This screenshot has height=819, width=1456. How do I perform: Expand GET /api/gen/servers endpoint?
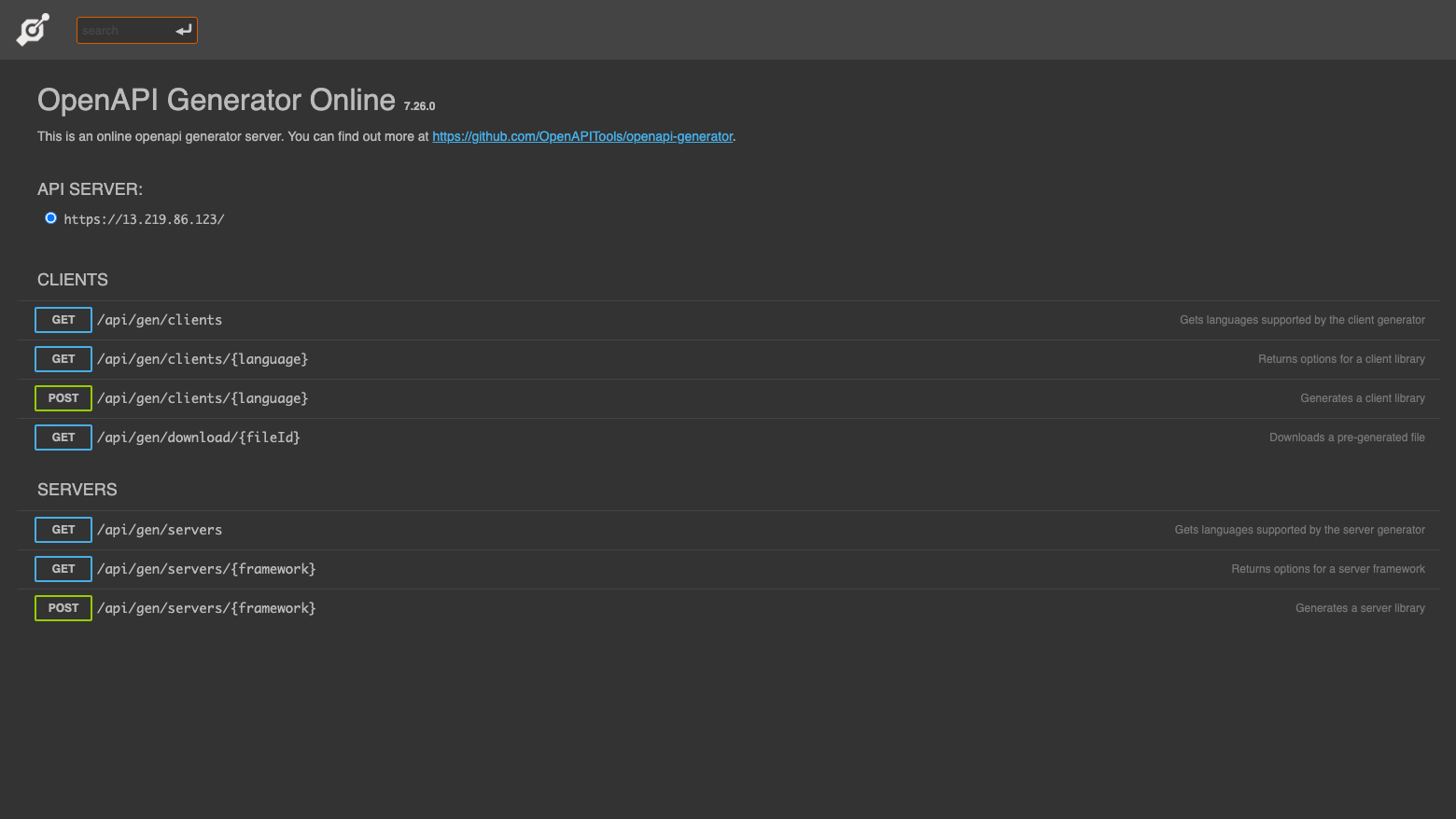[730, 530]
